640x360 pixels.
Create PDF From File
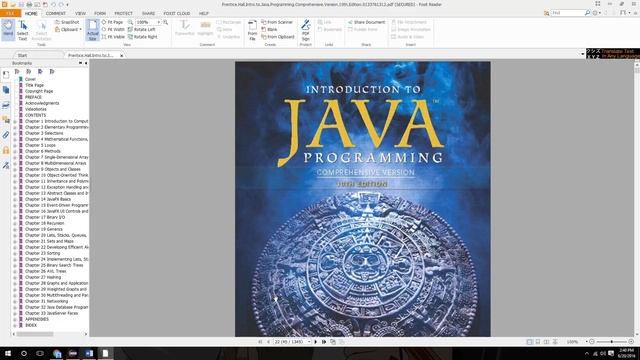click(x=252, y=30)
